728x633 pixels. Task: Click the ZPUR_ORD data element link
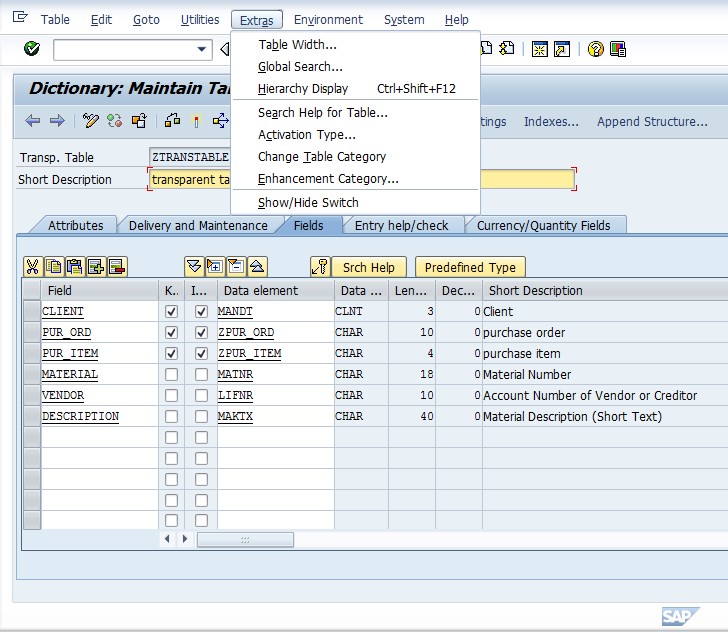246,333
